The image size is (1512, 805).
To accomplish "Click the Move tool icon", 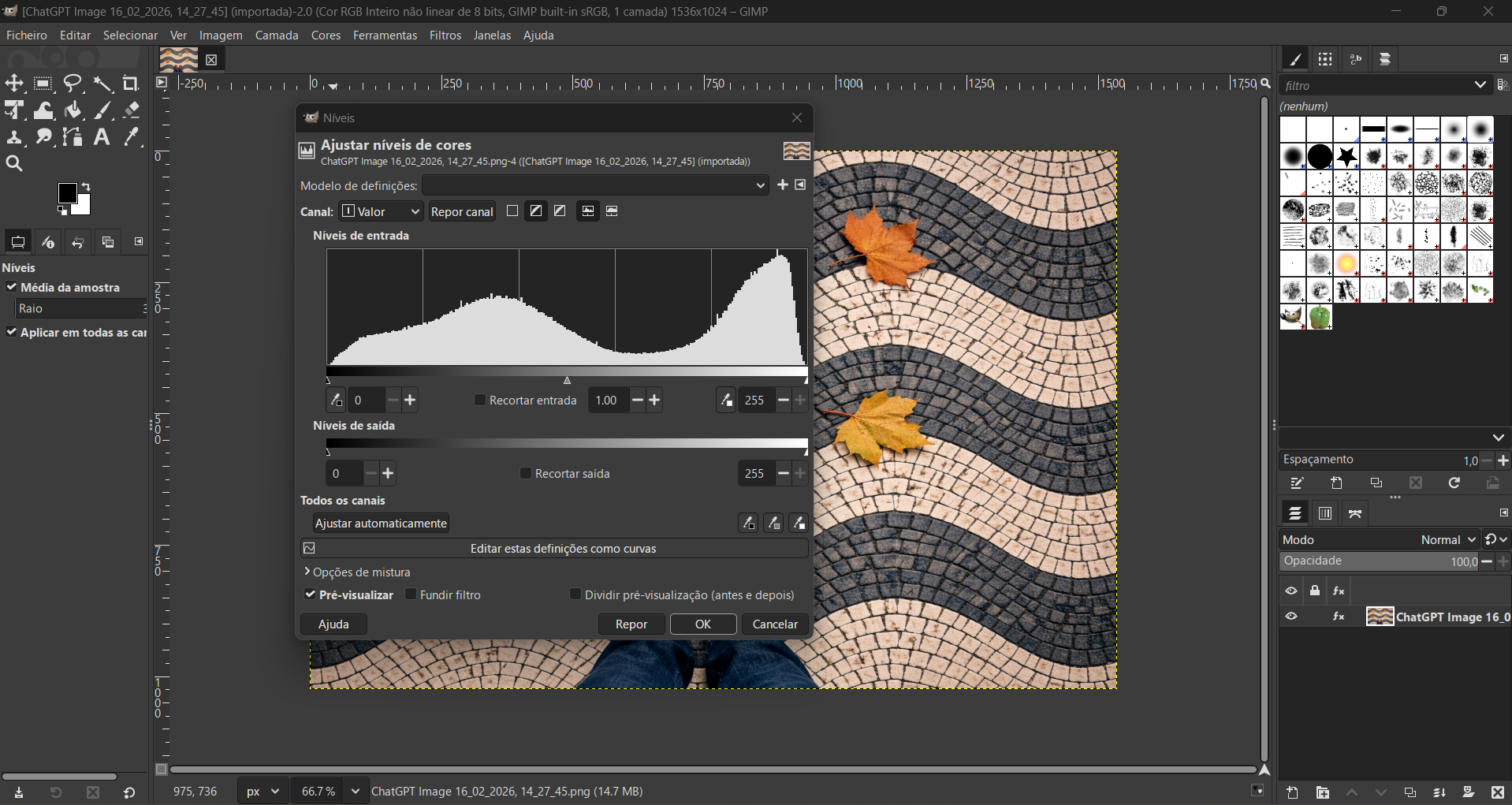I will (14, 84).
